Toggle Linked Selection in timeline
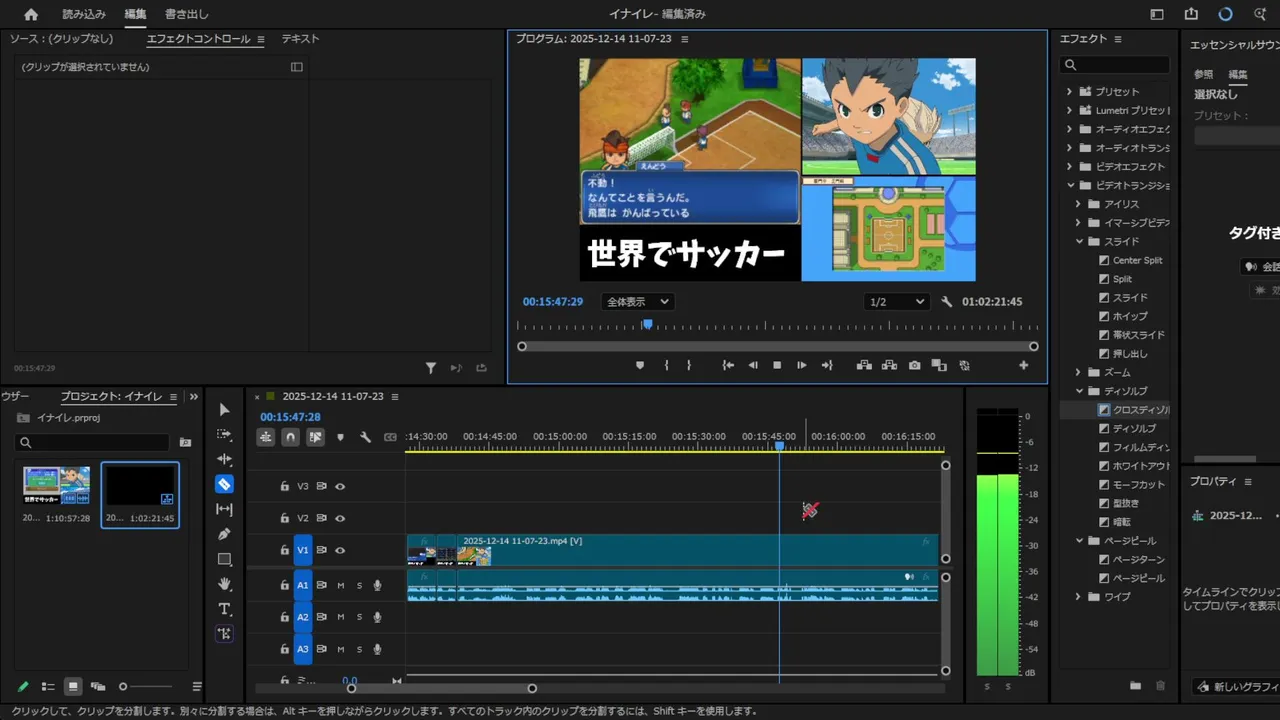Viewport: 1280px width, 720px height. pos(315,437)
